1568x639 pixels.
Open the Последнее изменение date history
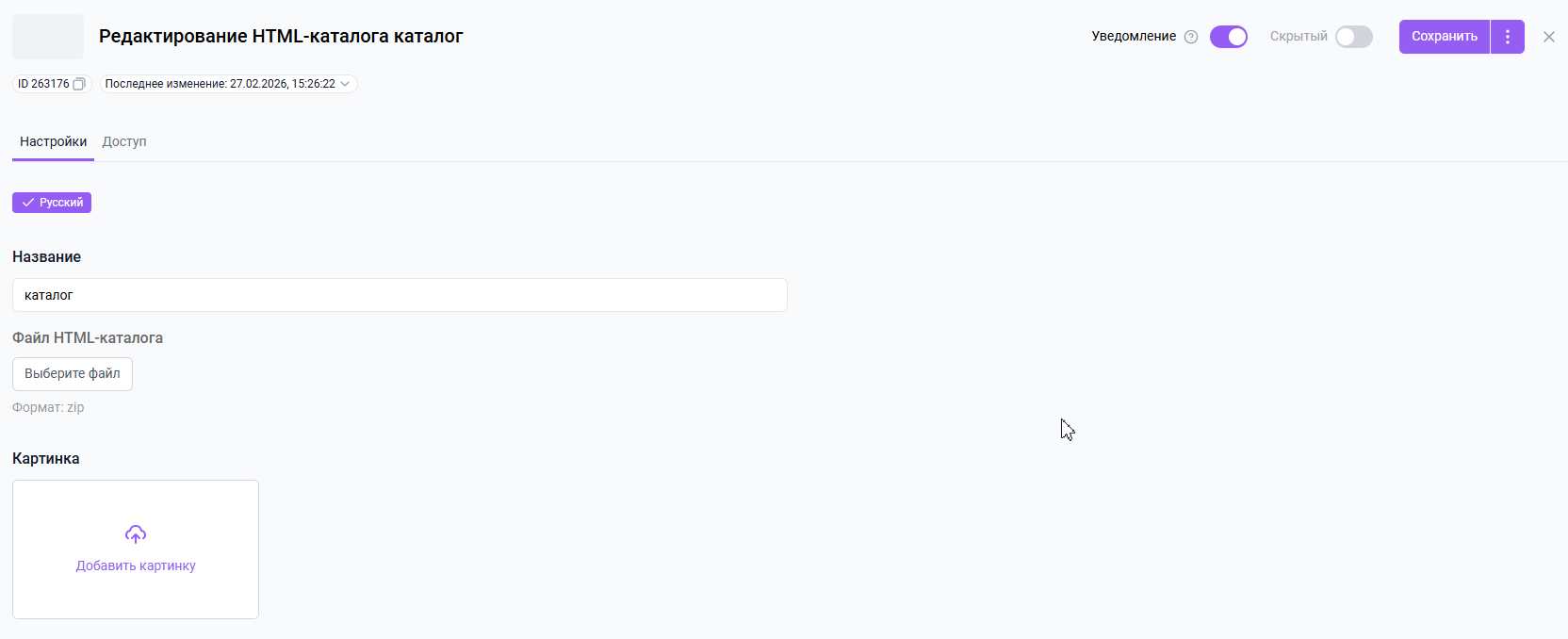[220, 84]
